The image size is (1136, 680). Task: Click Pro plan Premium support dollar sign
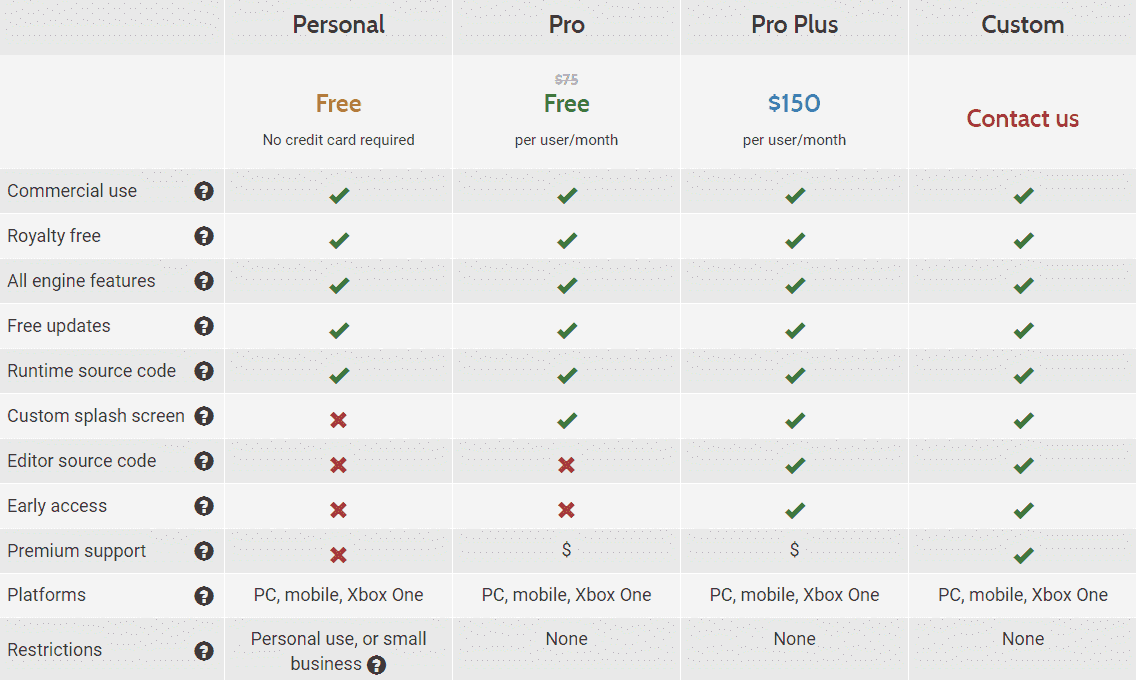coord(567,550)
